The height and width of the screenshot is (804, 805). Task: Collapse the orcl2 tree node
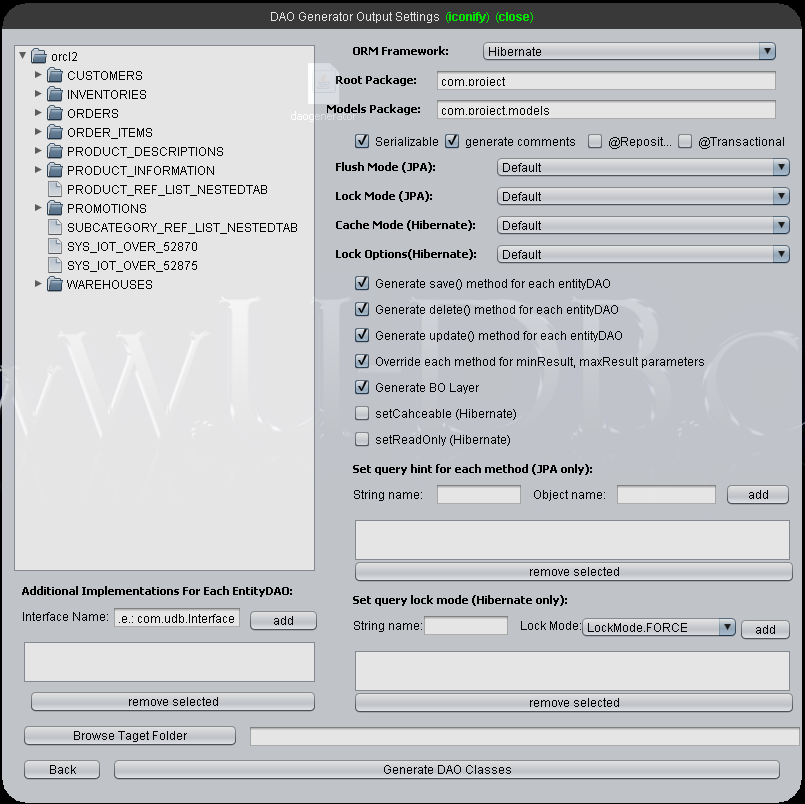pyautogui.click(x=22, y=55)
